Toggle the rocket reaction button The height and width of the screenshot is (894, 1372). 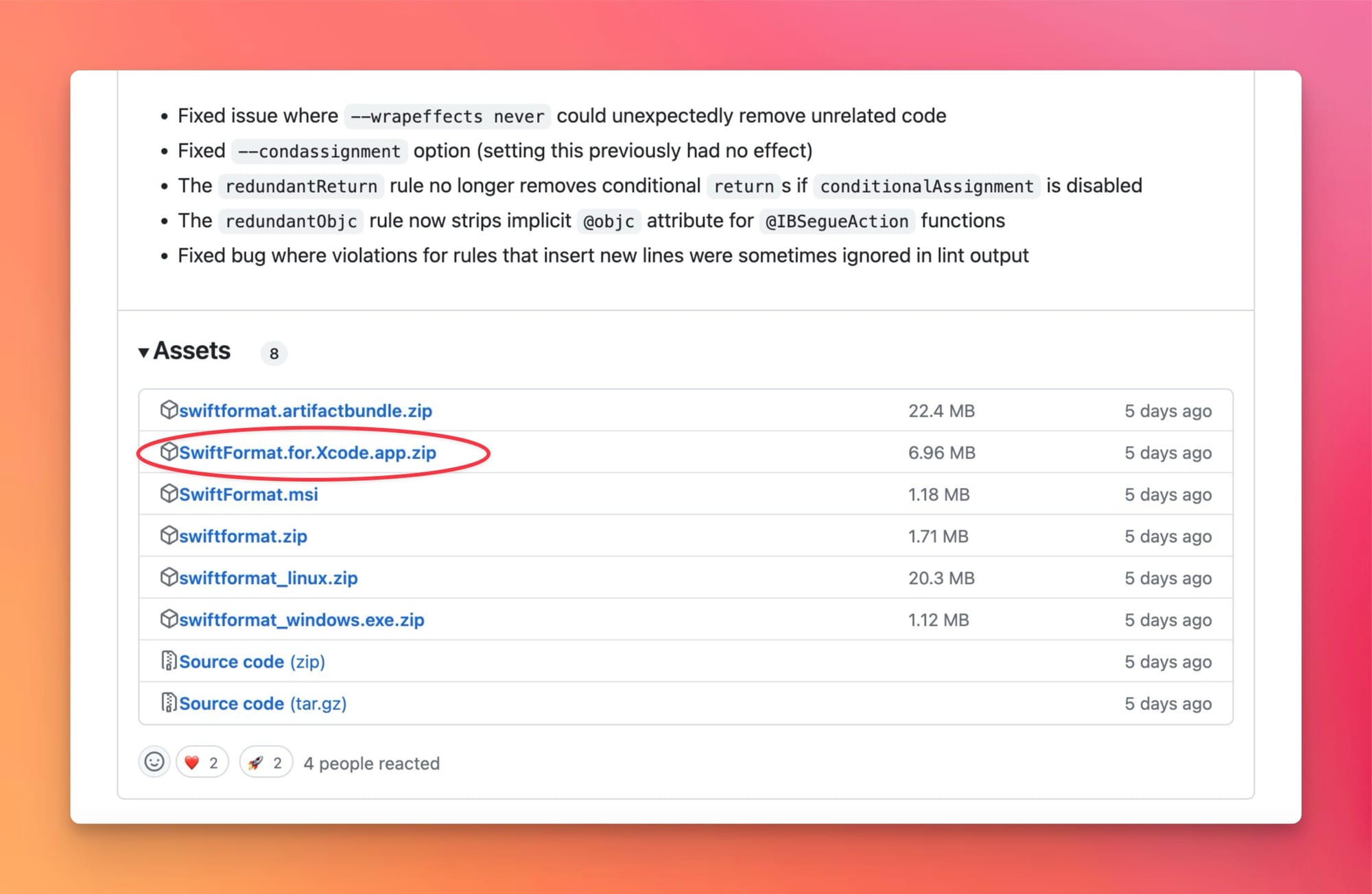pyautogui.click(x=265, y=762)
